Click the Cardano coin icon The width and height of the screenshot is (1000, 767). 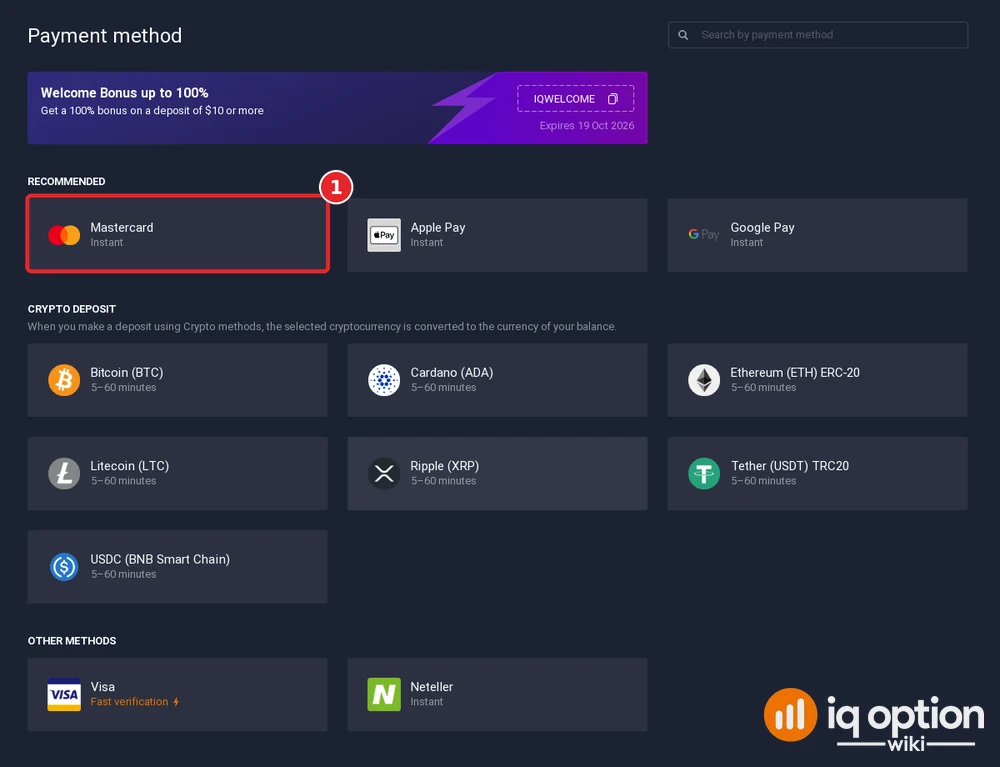[384, 380]
